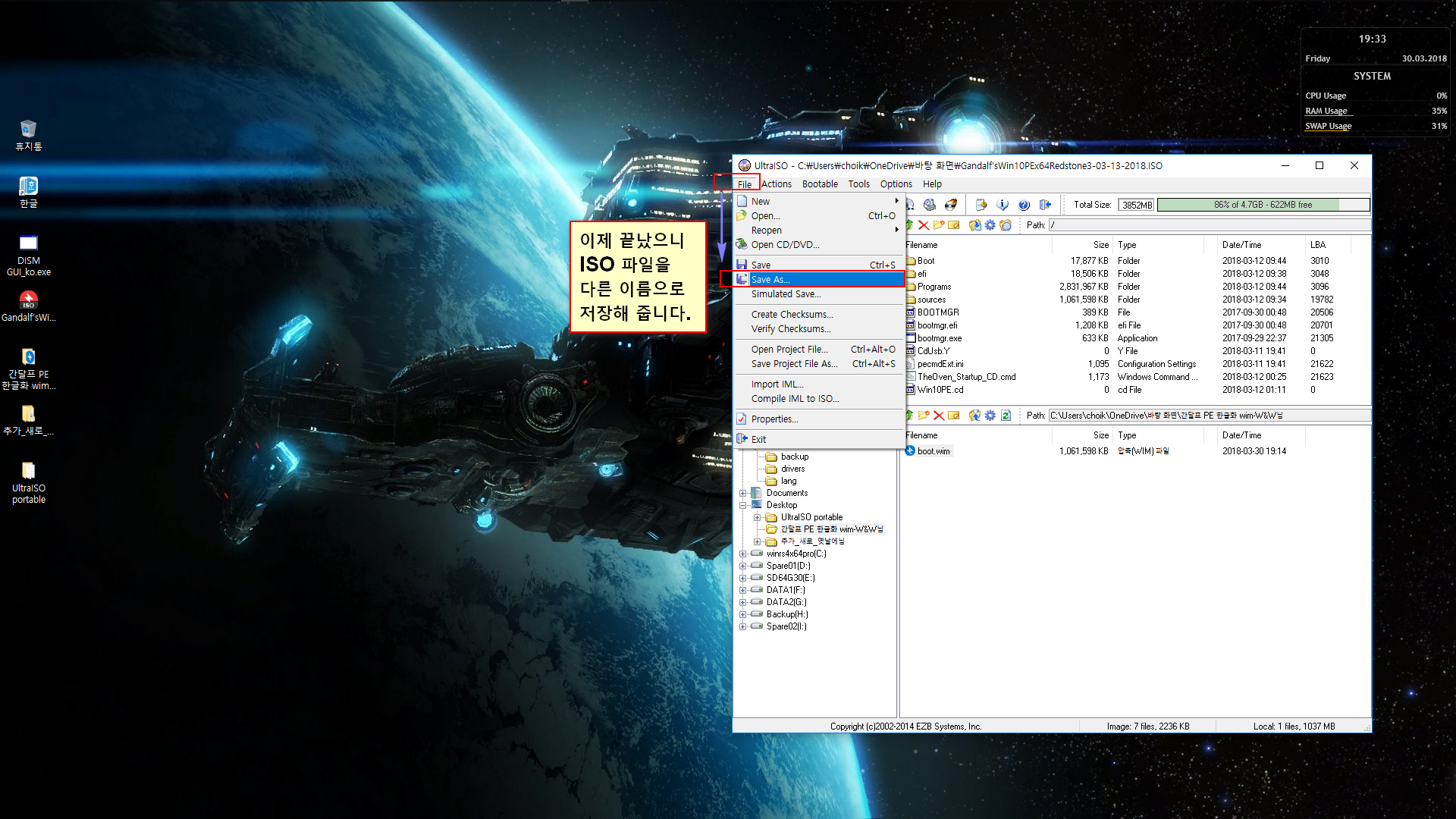Choose Open CD/DVD... menu item
The height and width of the screenshot is (819, 1456).
(x=819, y=245)
